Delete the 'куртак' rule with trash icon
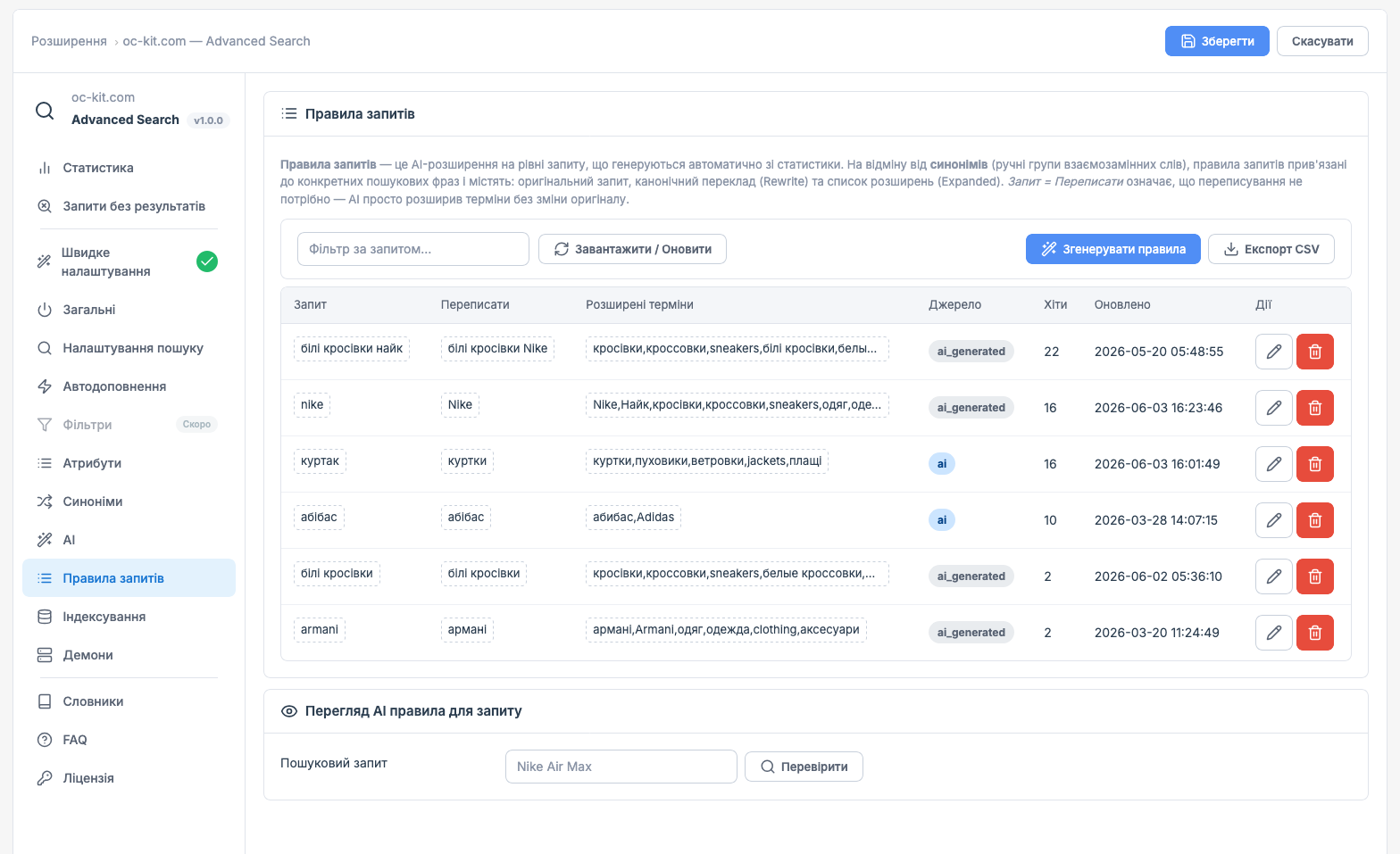Viewport: 1400px width, 854px height. (x=1315, y=464)
